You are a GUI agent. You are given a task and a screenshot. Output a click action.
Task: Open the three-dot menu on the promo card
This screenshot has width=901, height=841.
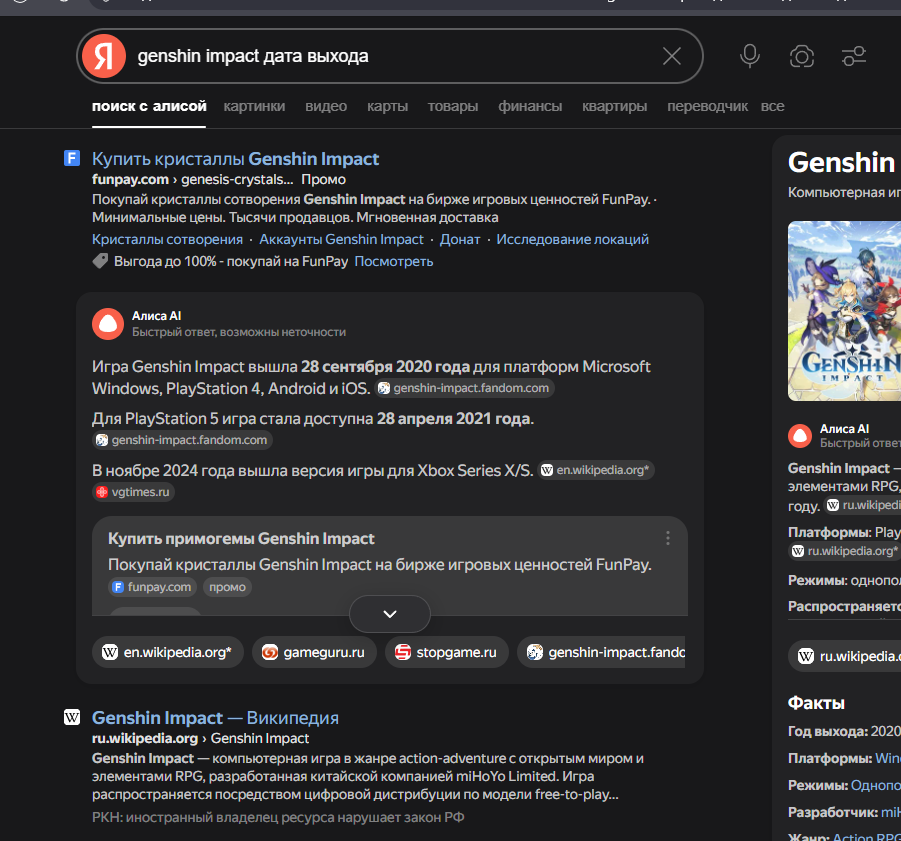tap(668, 538)
